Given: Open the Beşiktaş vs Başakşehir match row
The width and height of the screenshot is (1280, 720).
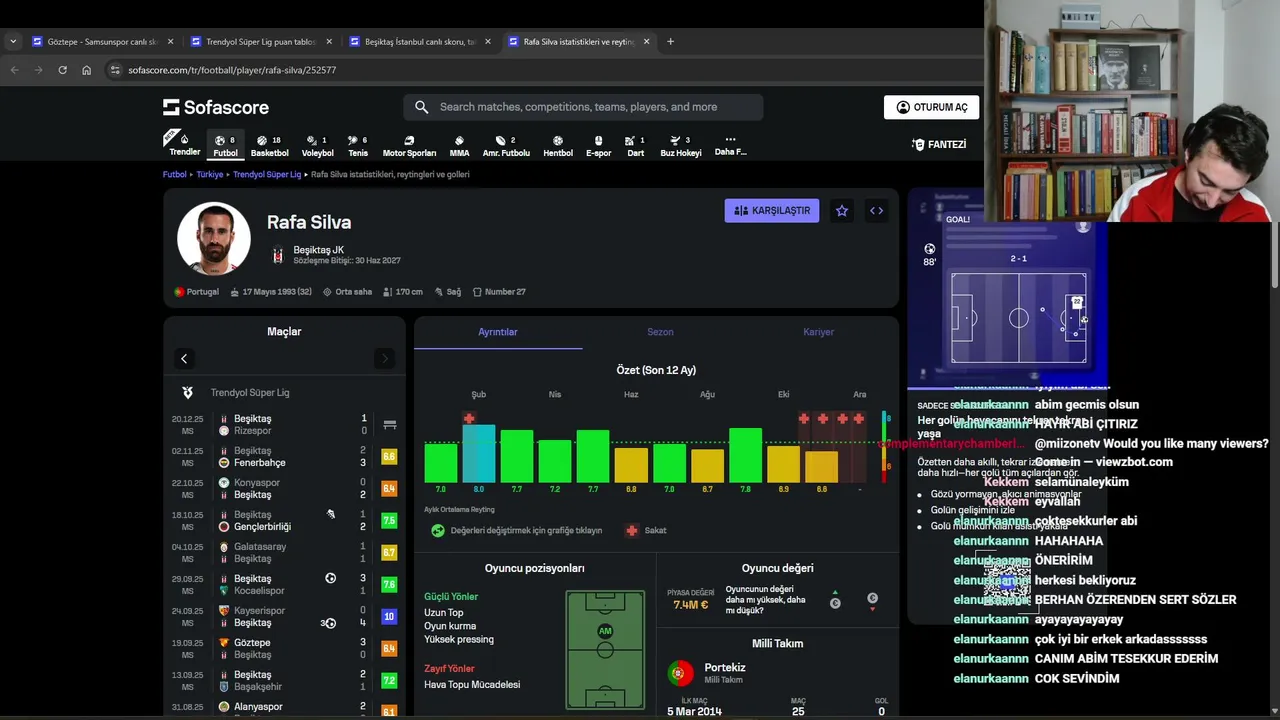Looking at the screenshot, I should [284, 681].
